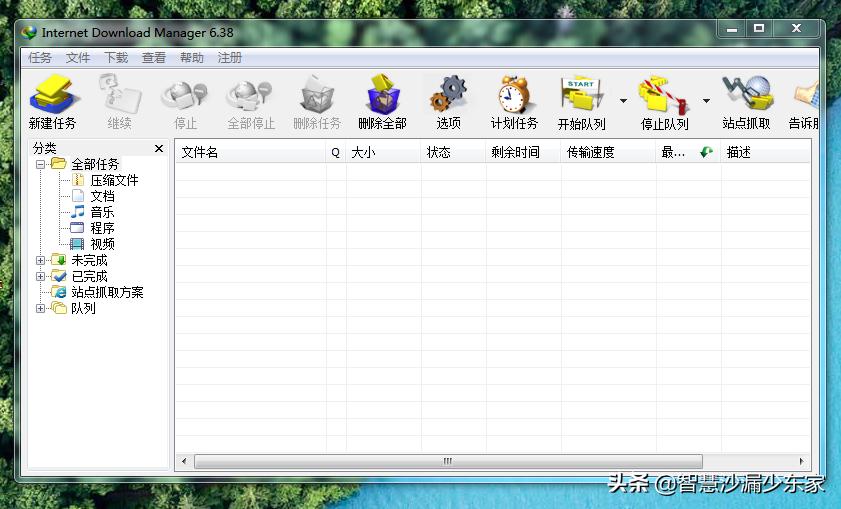Image resolution: width=841 pixels, height=509 pixels.
Task: Maximize the Internet Download Manager window
Action: click(759, 29)
